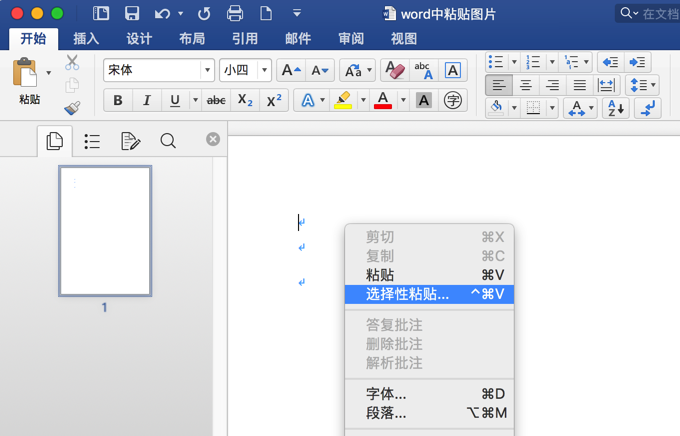Close the navigation sidebar with X button
680x436 pixels.
(212, 139)
